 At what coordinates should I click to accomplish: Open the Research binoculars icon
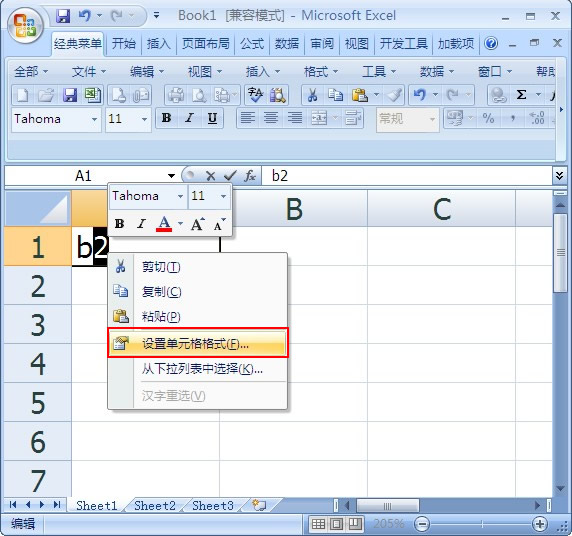point(278,95)
